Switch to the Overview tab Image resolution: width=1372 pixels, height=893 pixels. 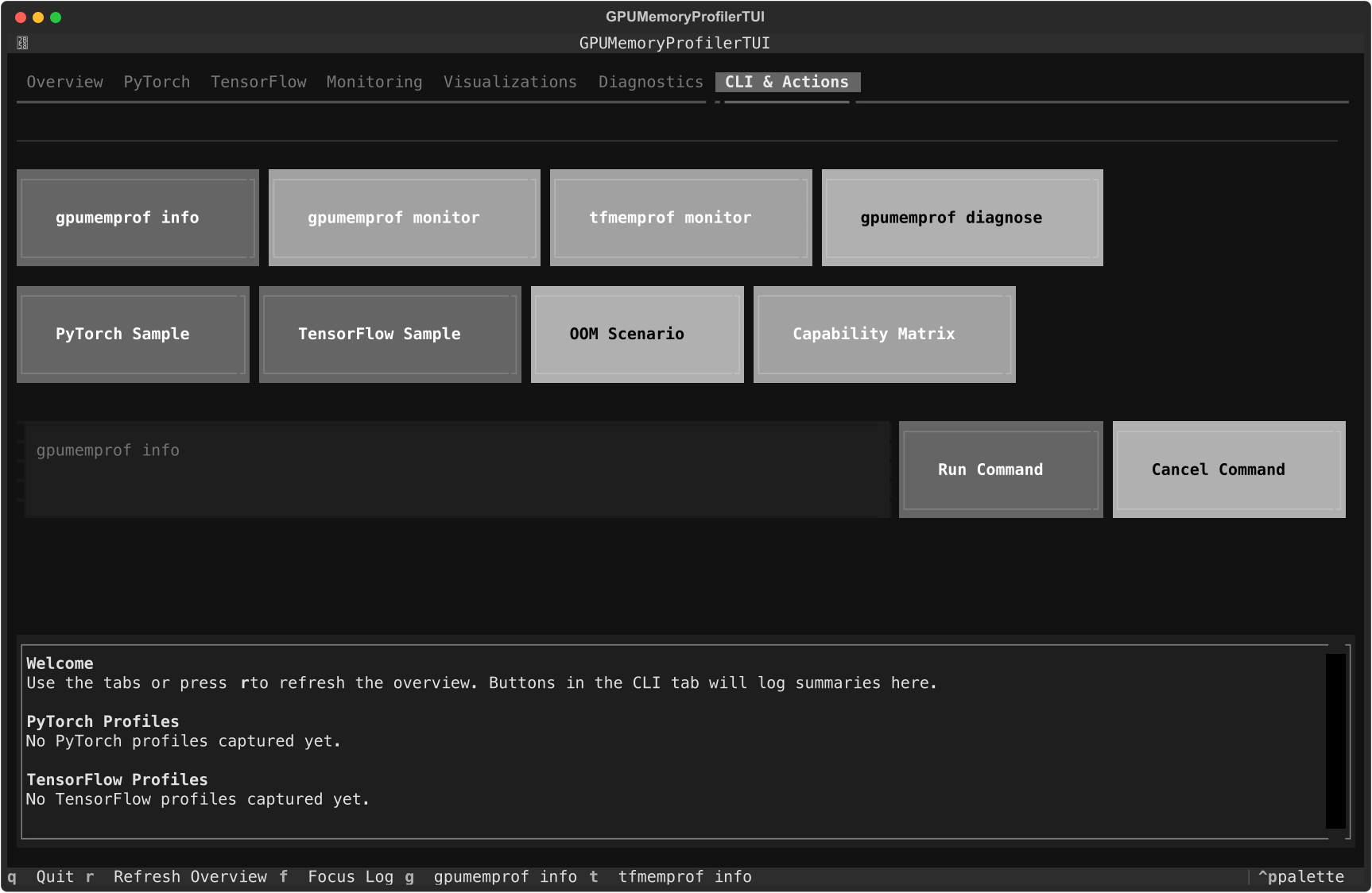(64, 82)
